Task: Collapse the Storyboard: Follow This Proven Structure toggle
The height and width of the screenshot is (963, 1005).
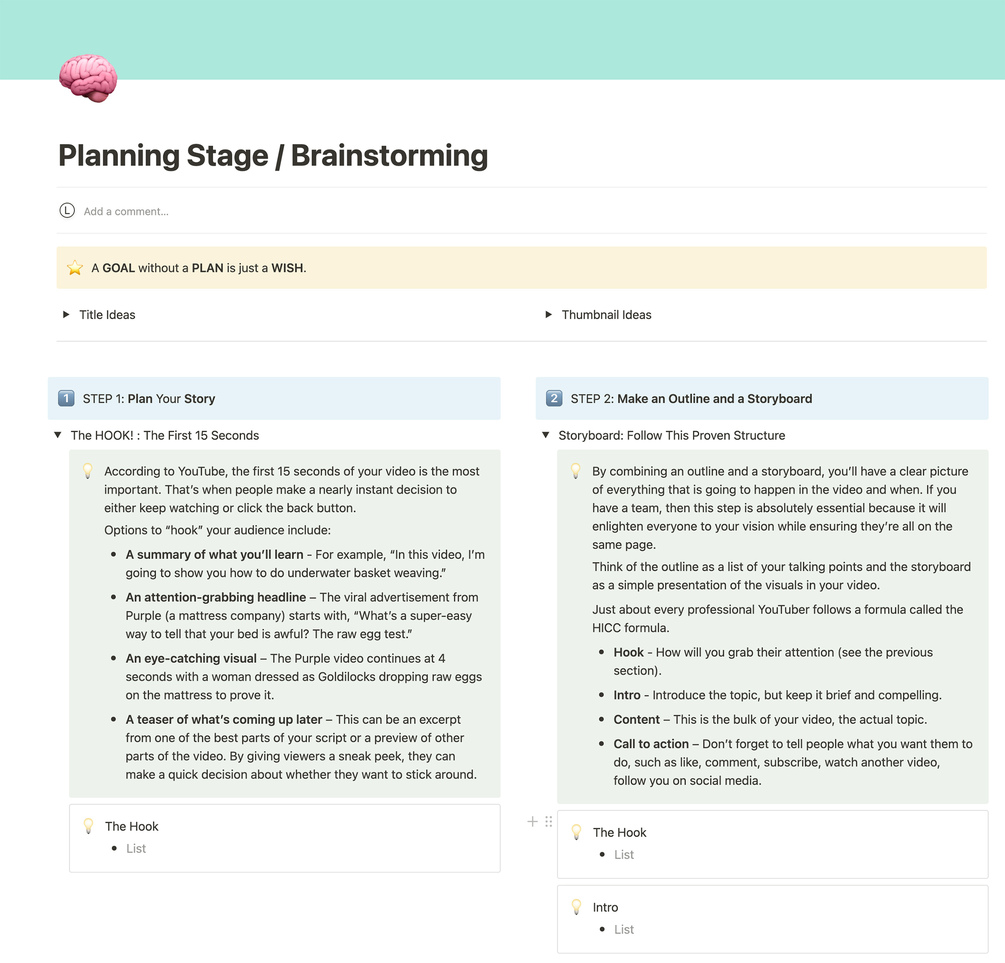Action: click(x=546, y=436)
